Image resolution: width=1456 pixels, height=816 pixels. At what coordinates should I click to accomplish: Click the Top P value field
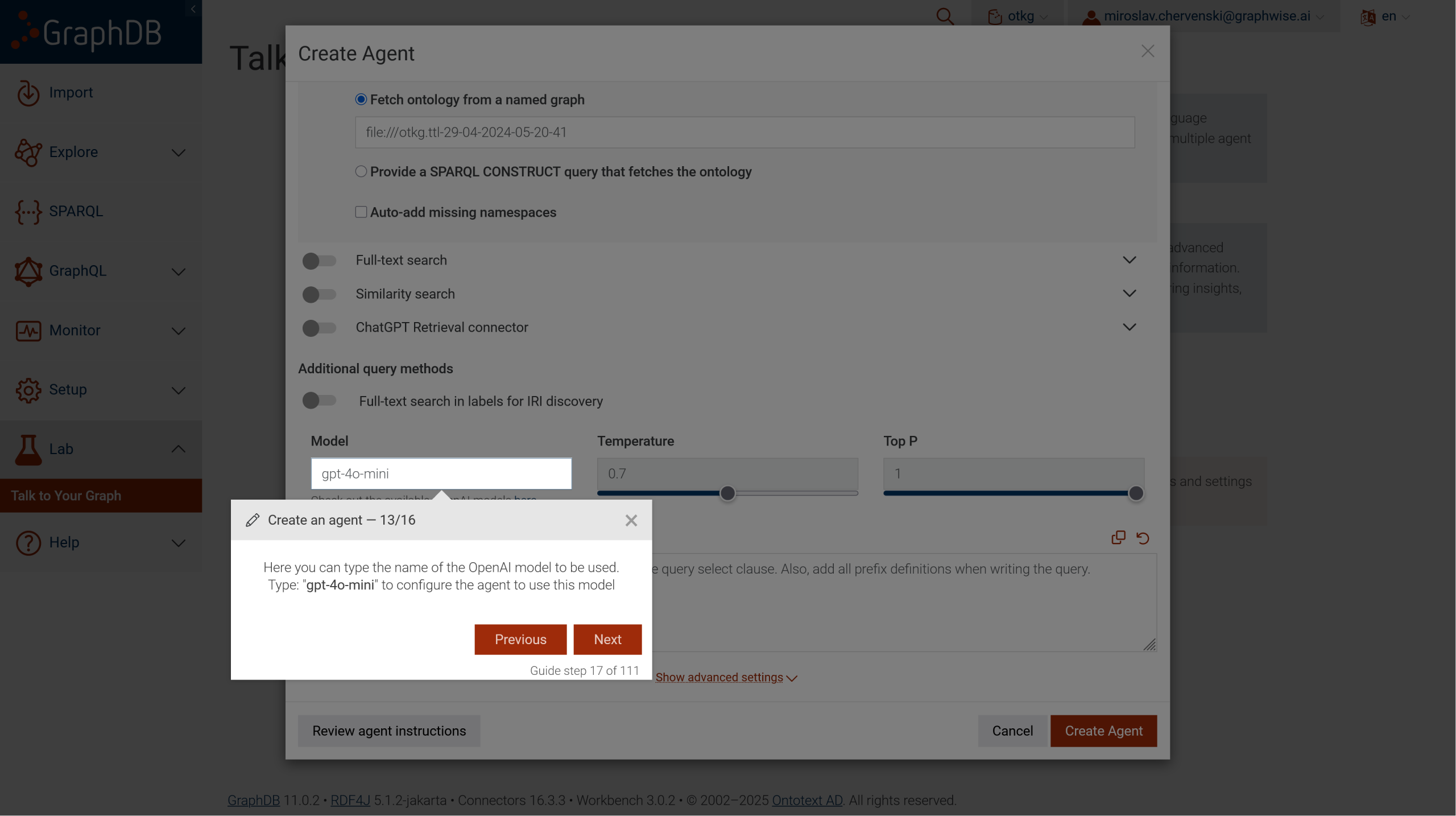point(1014,473)
